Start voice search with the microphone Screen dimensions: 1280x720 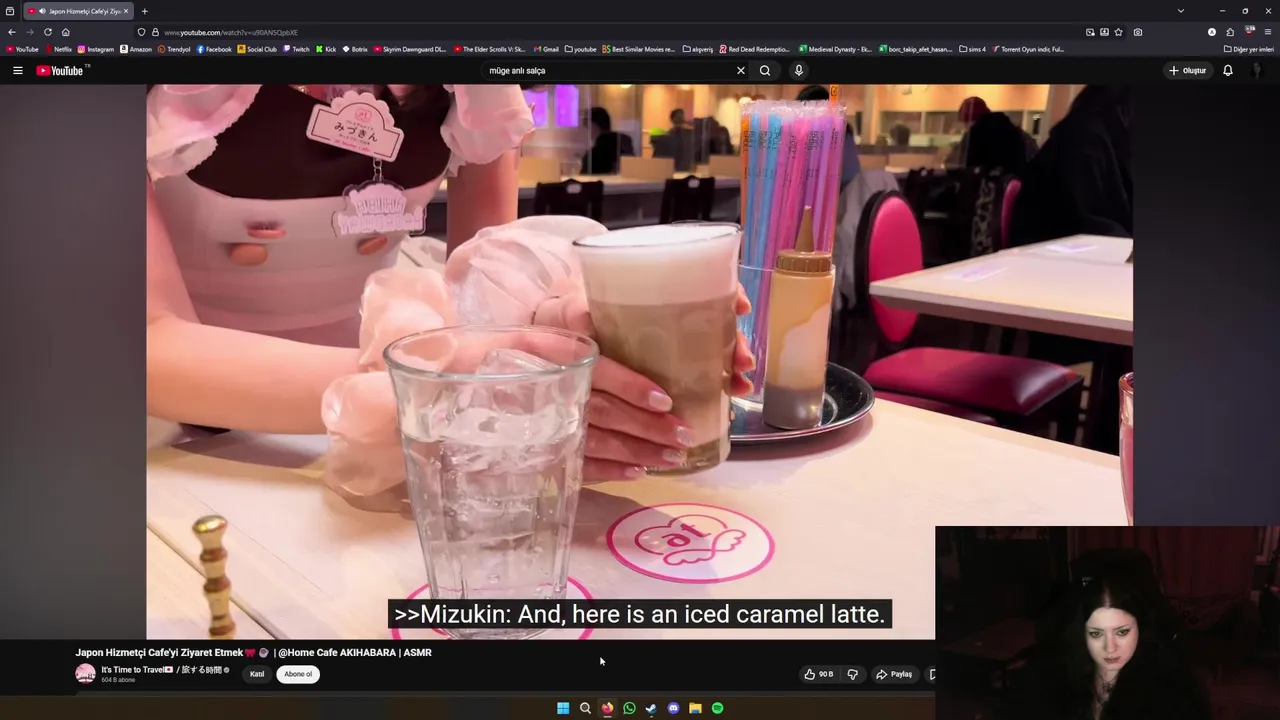point(798,70)
